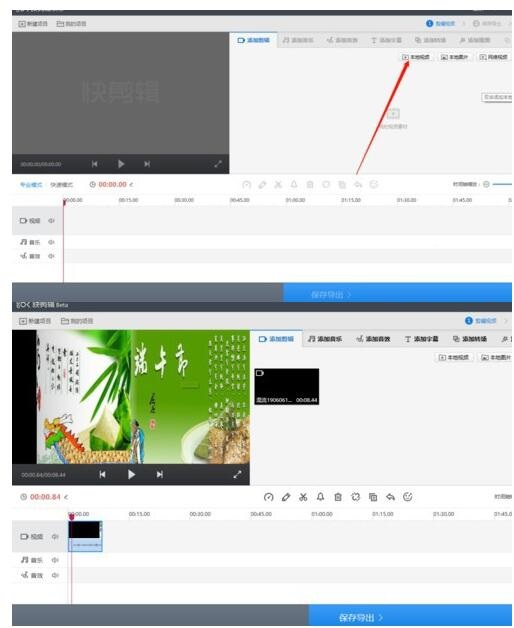Click the greyed undo icon in upper toolbar
Screen dimensions: 514x628
pos(358,185)
